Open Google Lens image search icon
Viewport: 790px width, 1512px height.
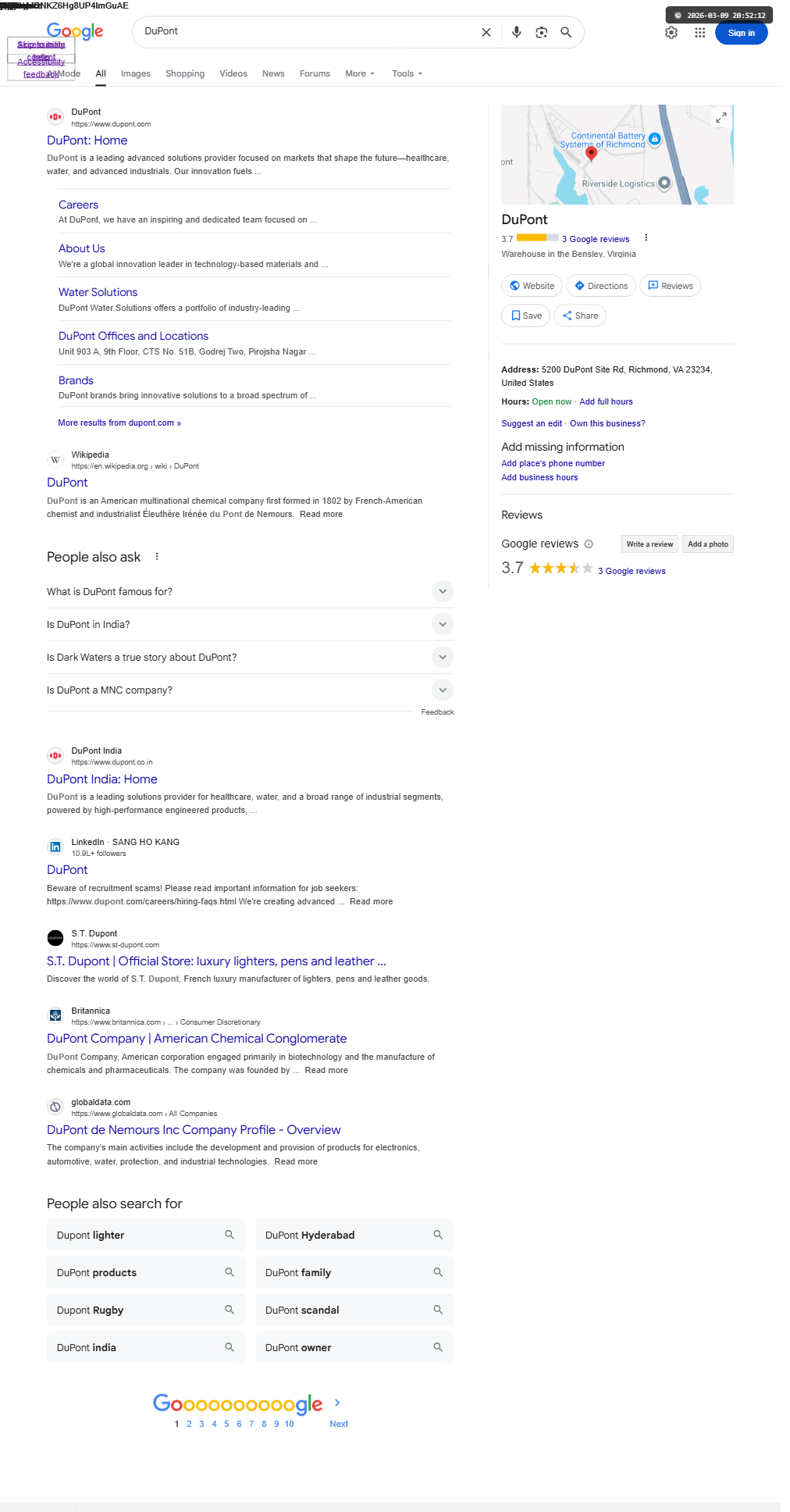click(x=541, y=32)
